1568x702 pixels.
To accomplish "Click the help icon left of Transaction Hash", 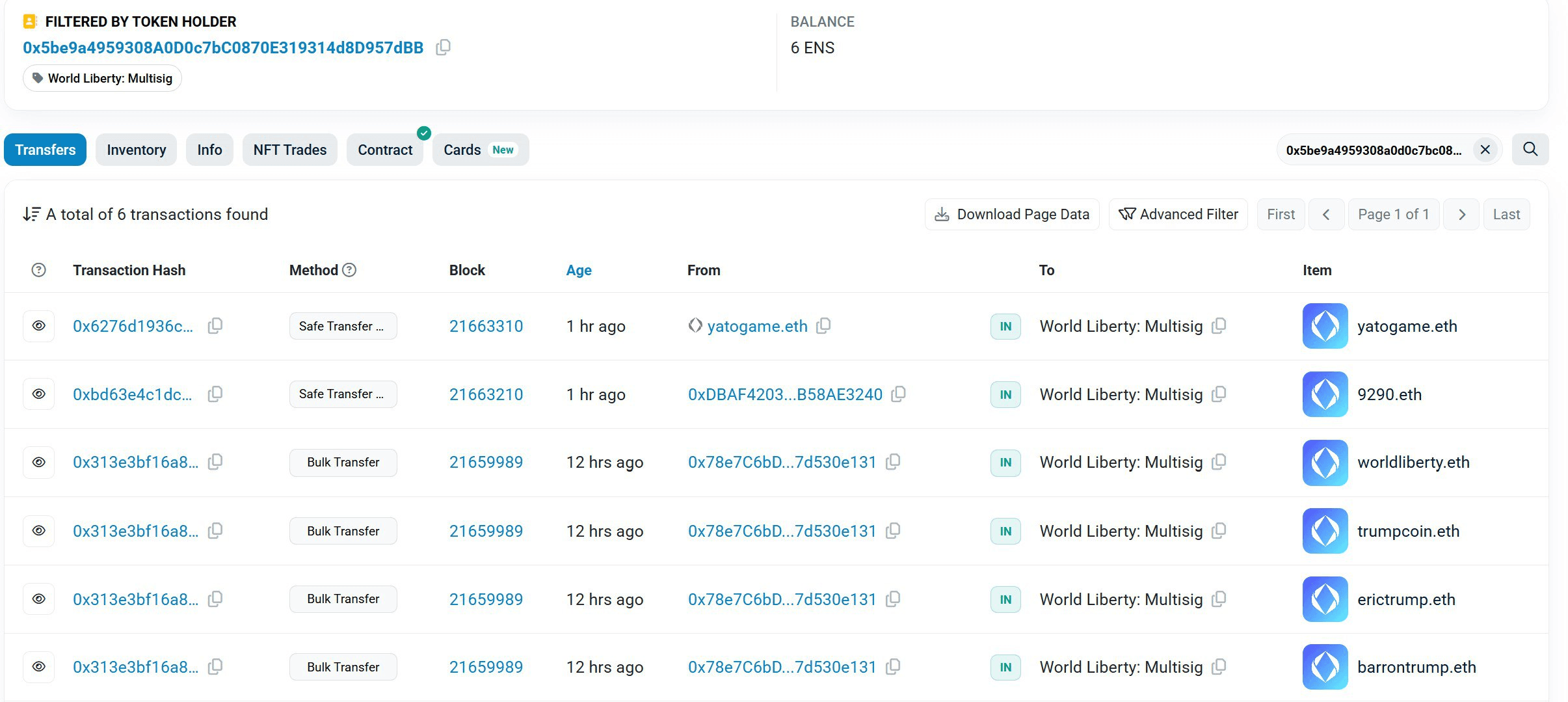I will click(x=38, y=270).
